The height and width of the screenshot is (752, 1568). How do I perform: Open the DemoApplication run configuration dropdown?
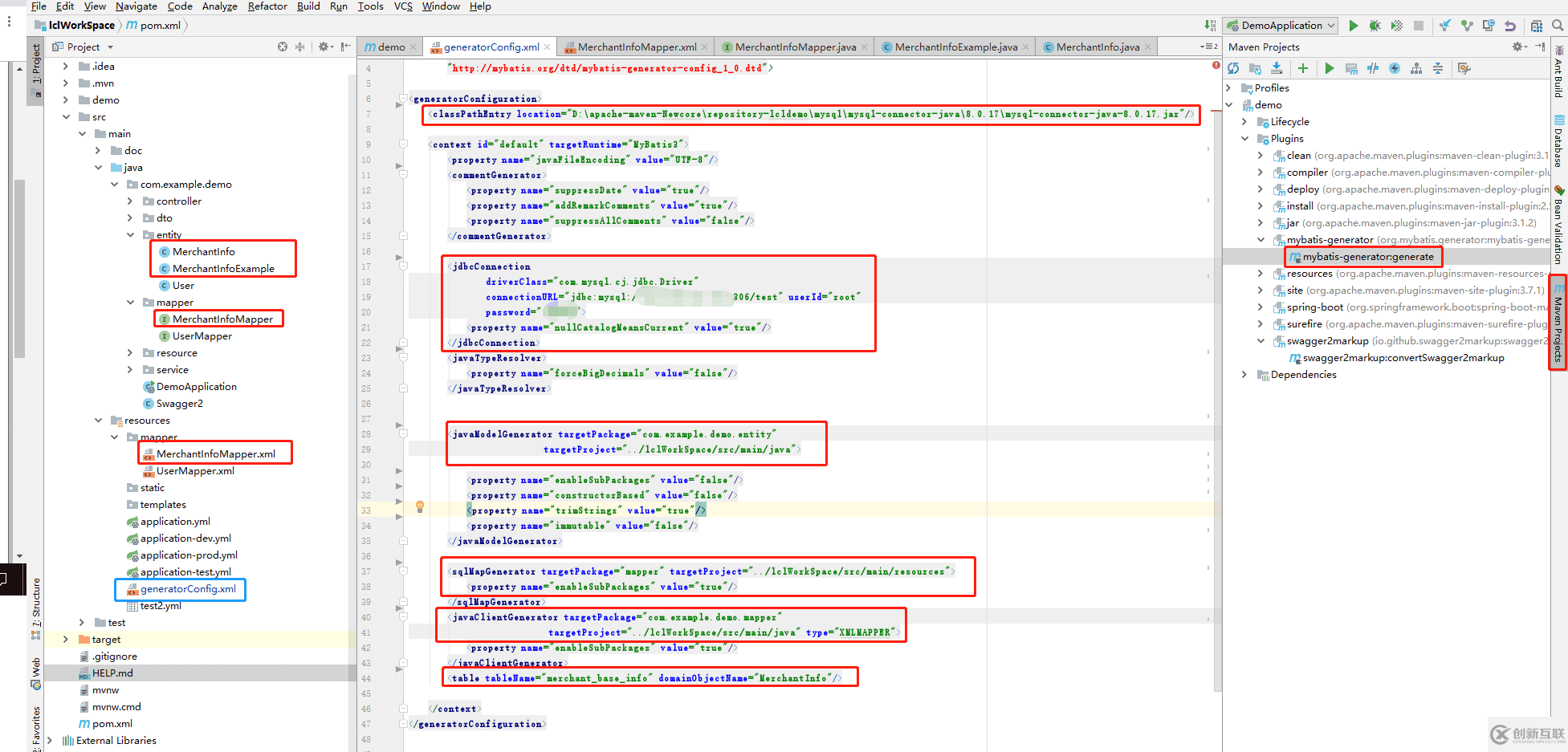click(x=1281, y=26)
